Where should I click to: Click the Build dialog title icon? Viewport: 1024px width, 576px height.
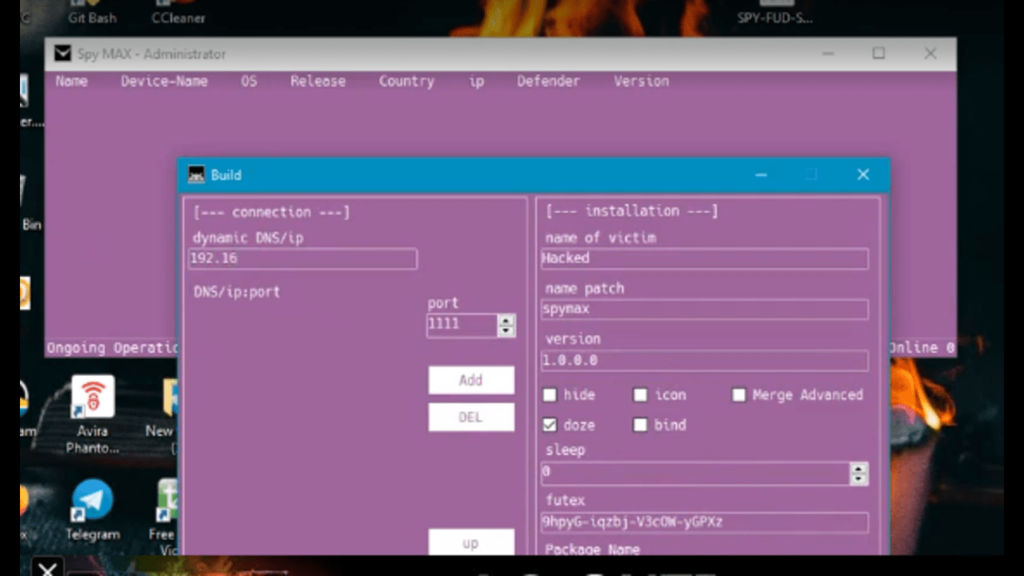[196, 174]
